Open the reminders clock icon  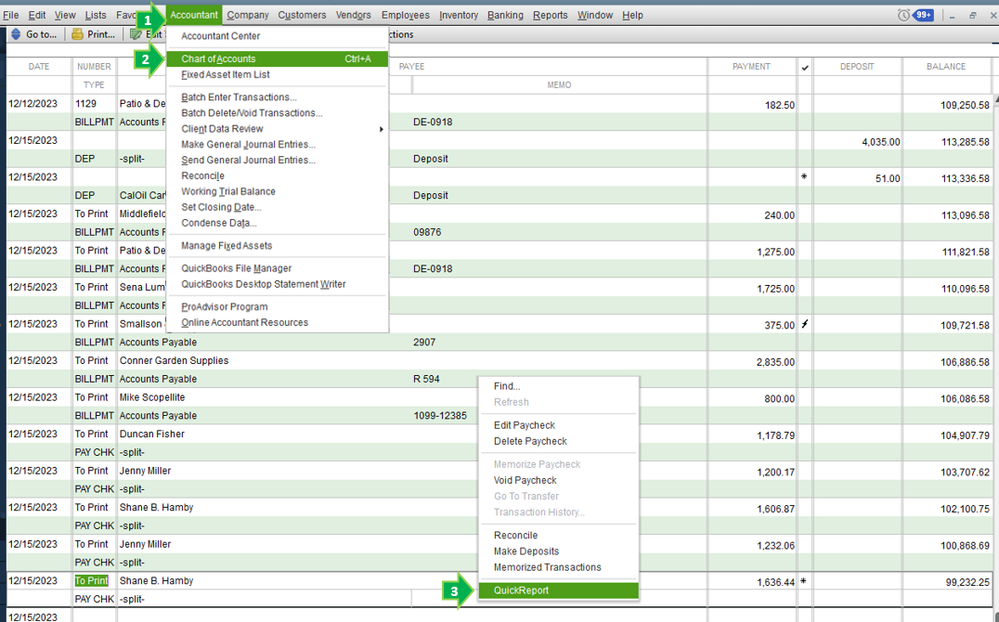[x=903, y=15]
